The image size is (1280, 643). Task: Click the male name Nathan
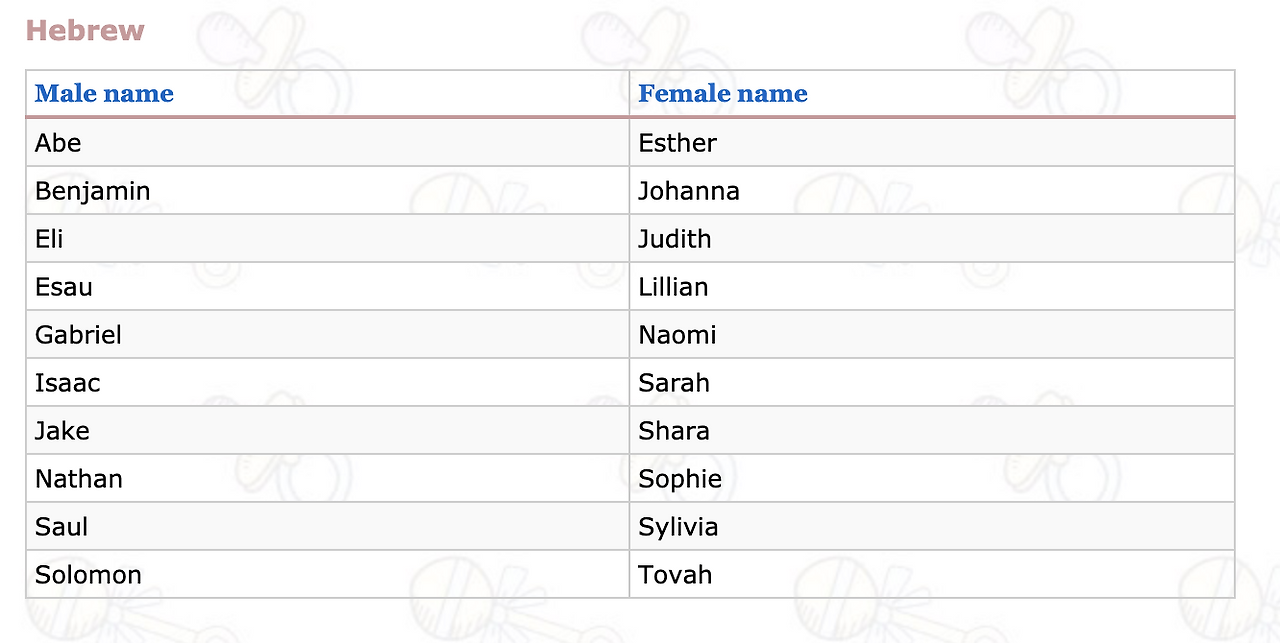pyautogui.click(x=79, y=479)
